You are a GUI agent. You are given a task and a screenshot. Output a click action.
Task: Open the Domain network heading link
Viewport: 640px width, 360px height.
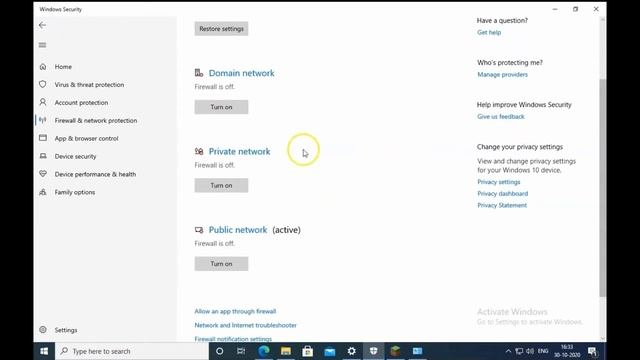[242, 73]
